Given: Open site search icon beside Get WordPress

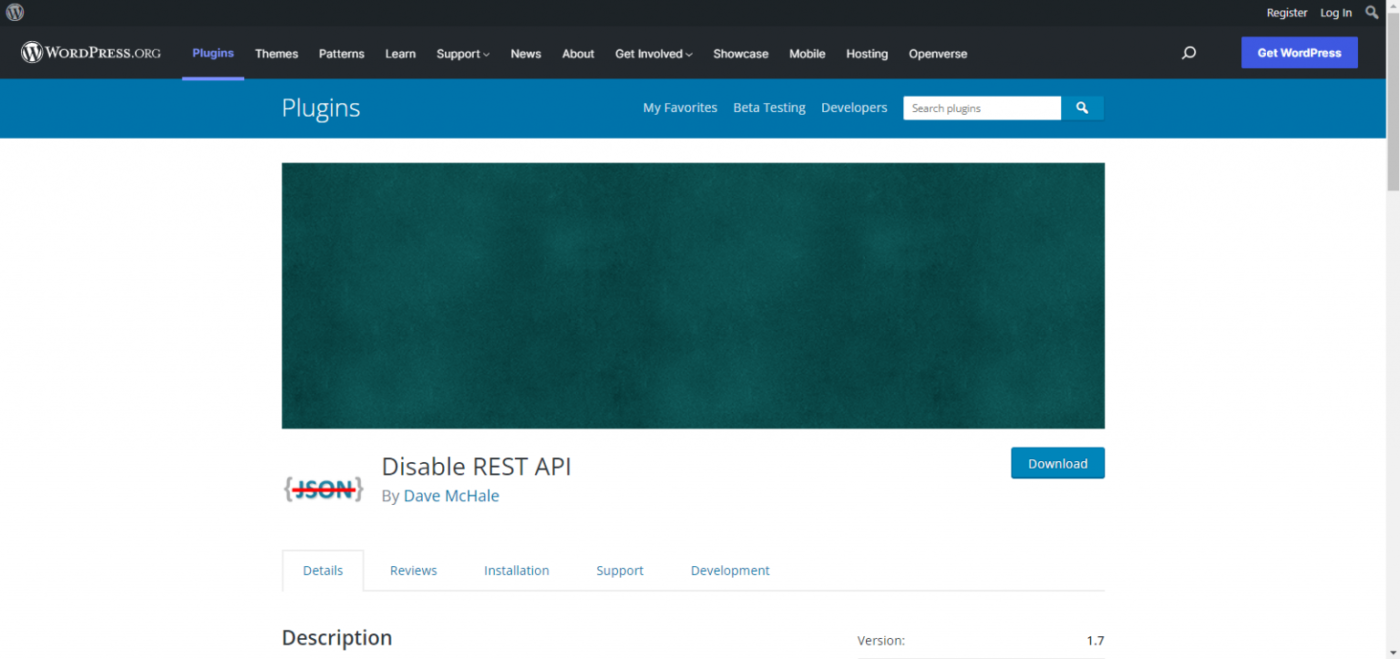Looking at the screenshot, I should tap(1189, 53).
